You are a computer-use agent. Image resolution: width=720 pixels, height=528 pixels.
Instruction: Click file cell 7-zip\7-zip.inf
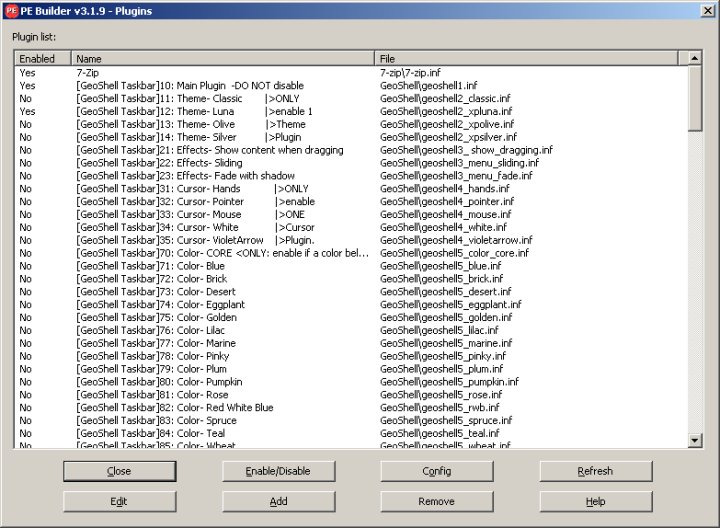pos(410,73)
